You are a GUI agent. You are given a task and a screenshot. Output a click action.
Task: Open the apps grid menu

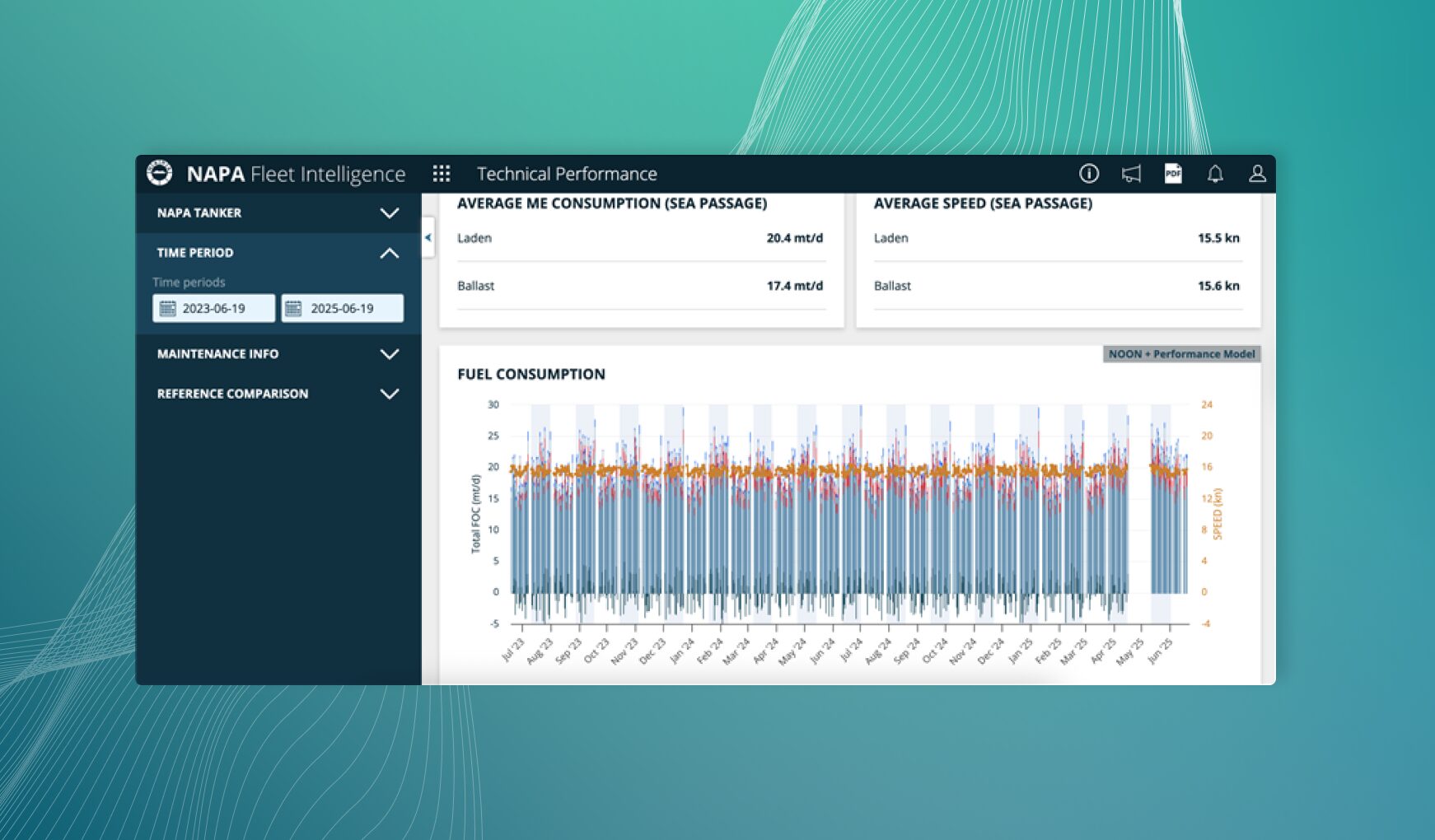pos(442,174)
